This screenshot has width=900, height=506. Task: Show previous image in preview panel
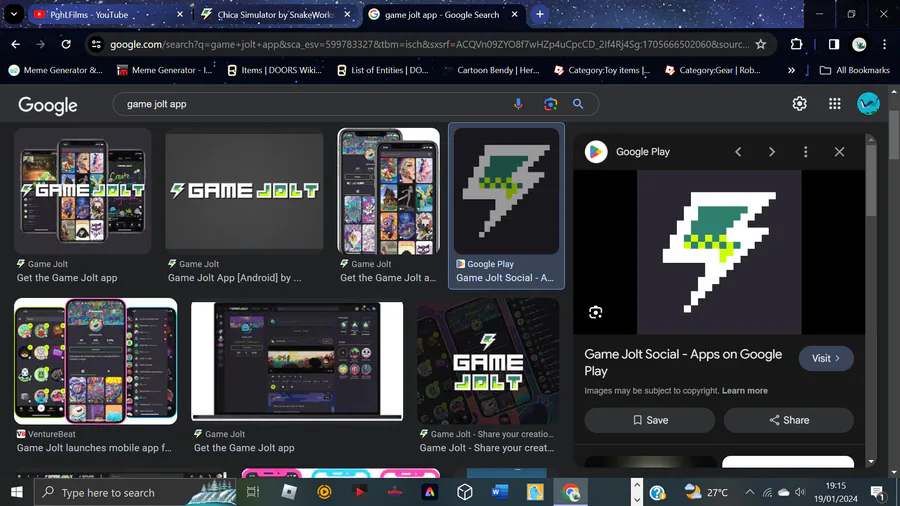point(738,152)
